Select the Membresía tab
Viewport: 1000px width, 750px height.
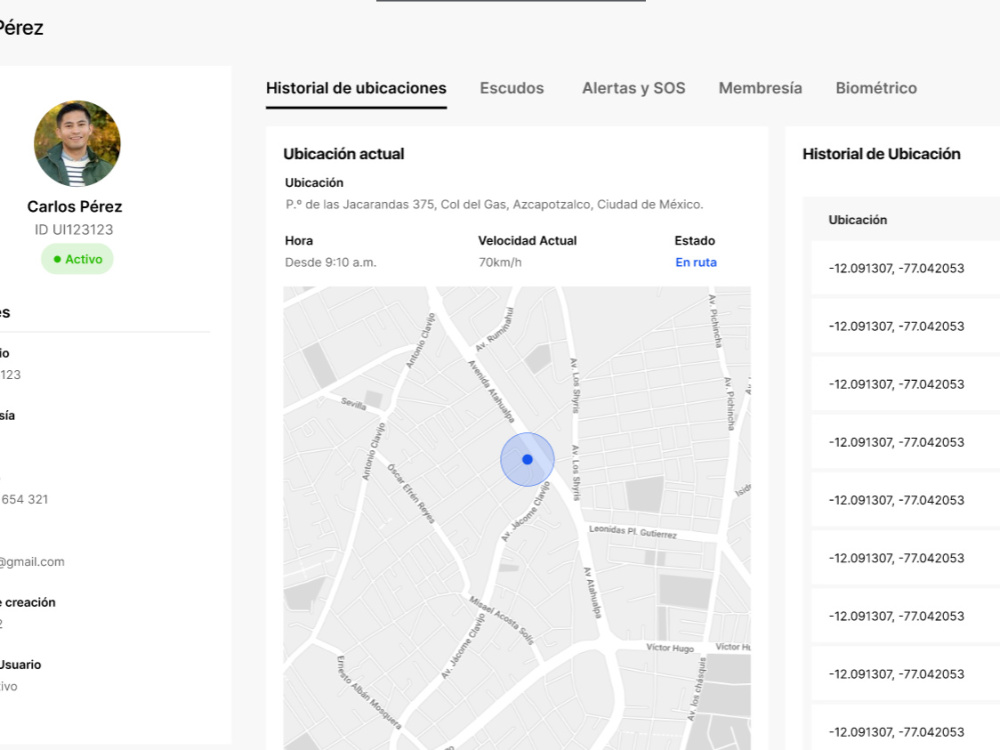(759, 88)
